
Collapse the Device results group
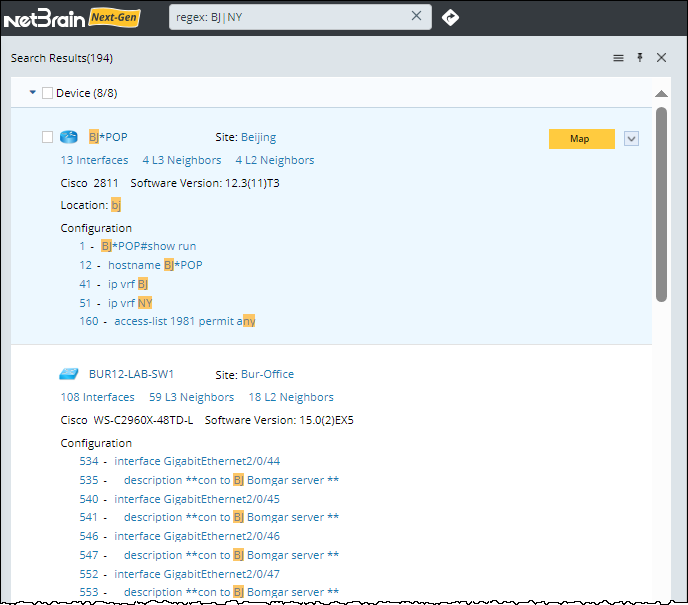[33, 93]
